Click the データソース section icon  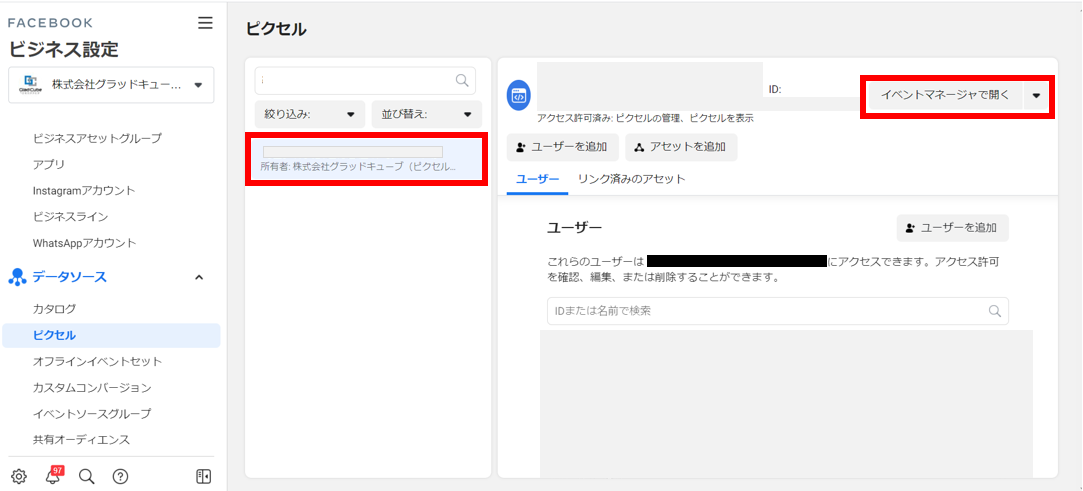click(17, 277)
